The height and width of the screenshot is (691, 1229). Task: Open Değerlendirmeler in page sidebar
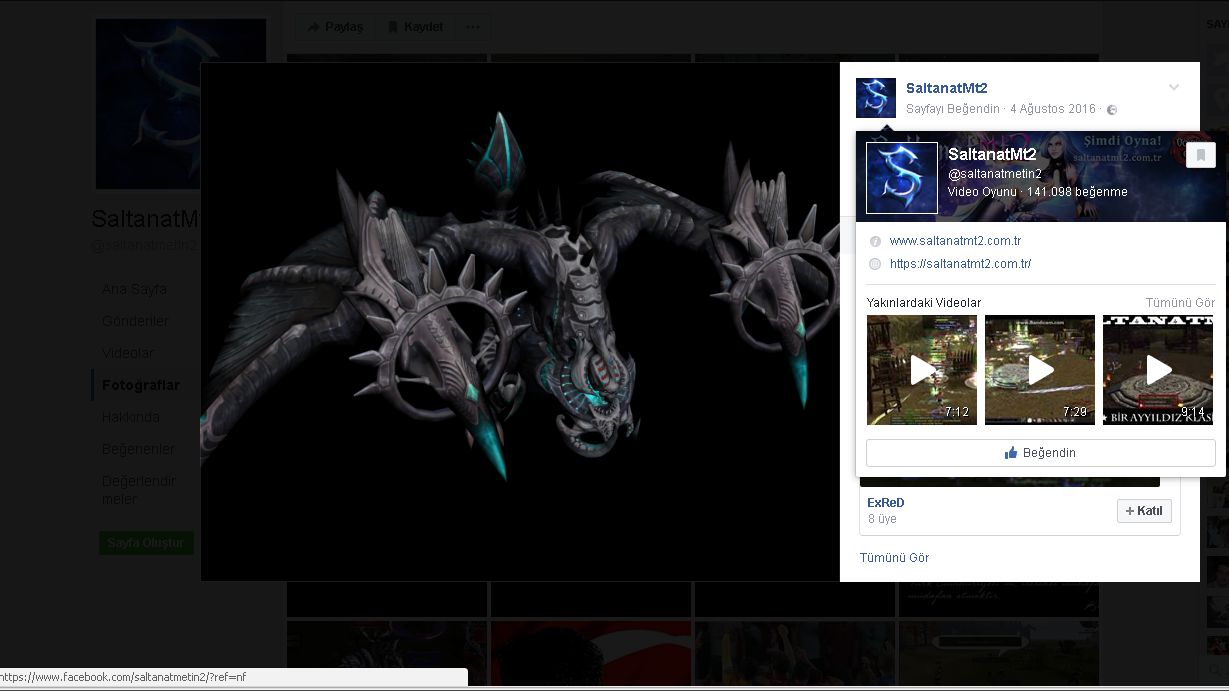(x=138, y=490)
